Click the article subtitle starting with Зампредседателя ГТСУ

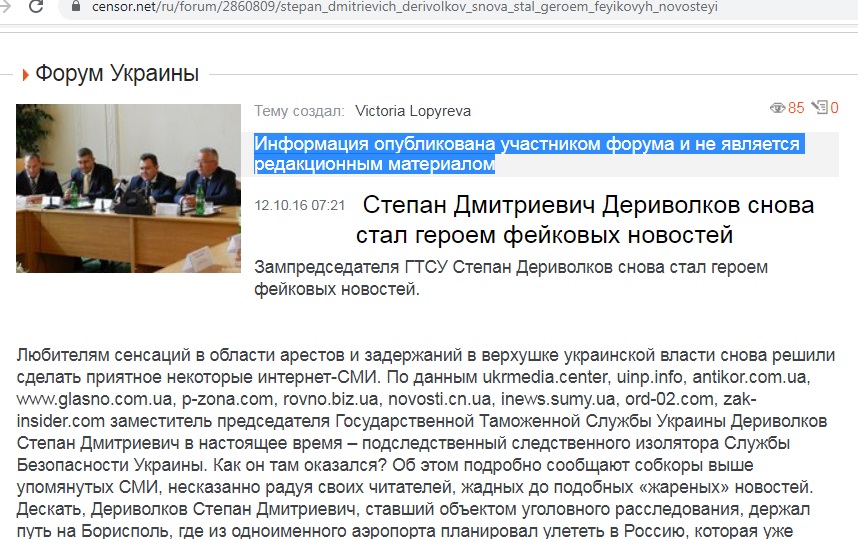[510, 279]
